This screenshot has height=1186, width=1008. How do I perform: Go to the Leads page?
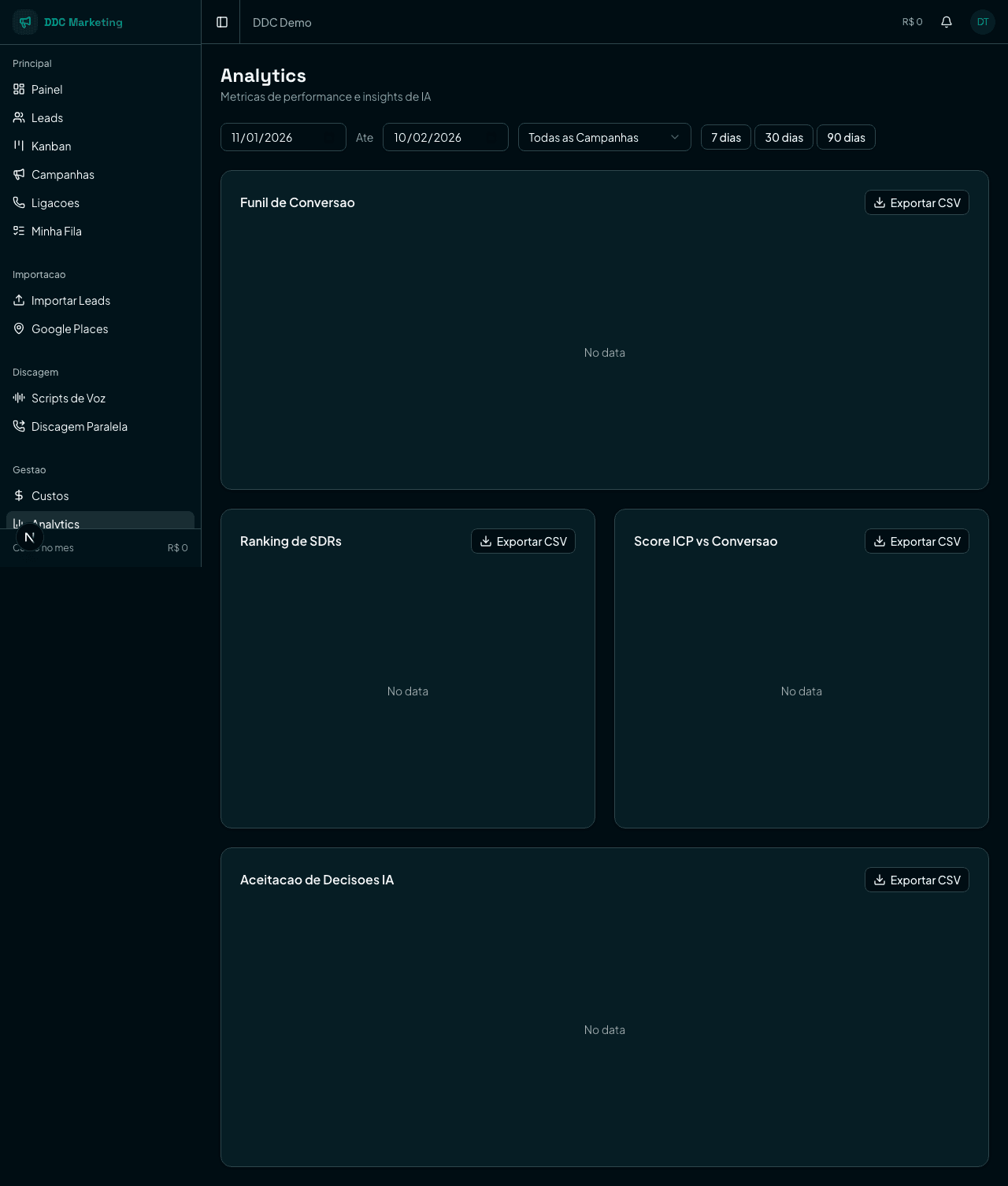tap(47, 118)
